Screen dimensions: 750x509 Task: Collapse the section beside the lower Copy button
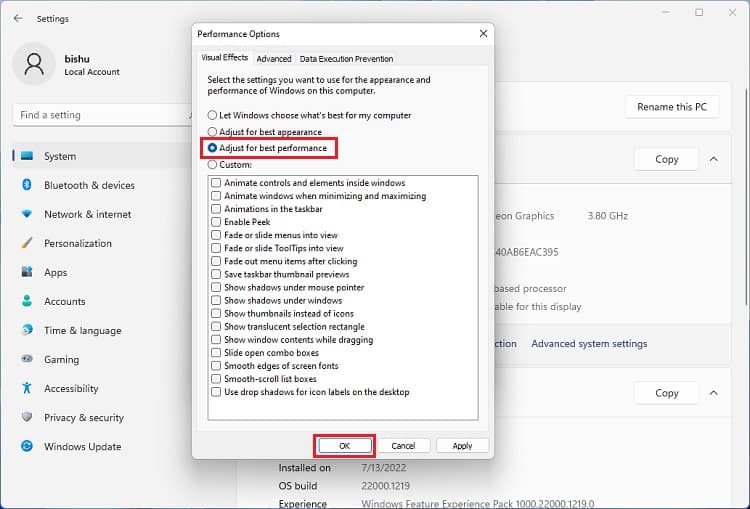click(x=714, y=393)
